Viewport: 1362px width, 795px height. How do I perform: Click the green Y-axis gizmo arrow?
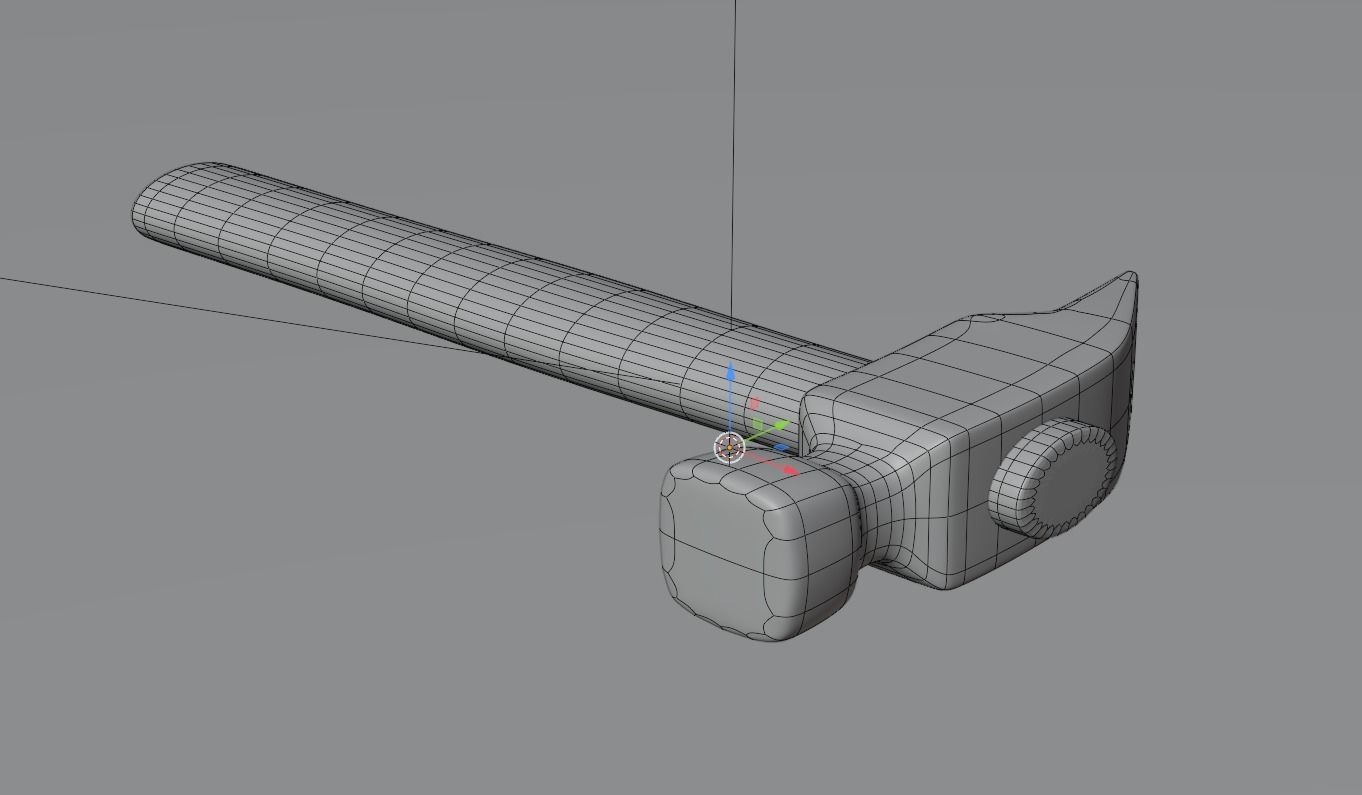tap(781, 426)
